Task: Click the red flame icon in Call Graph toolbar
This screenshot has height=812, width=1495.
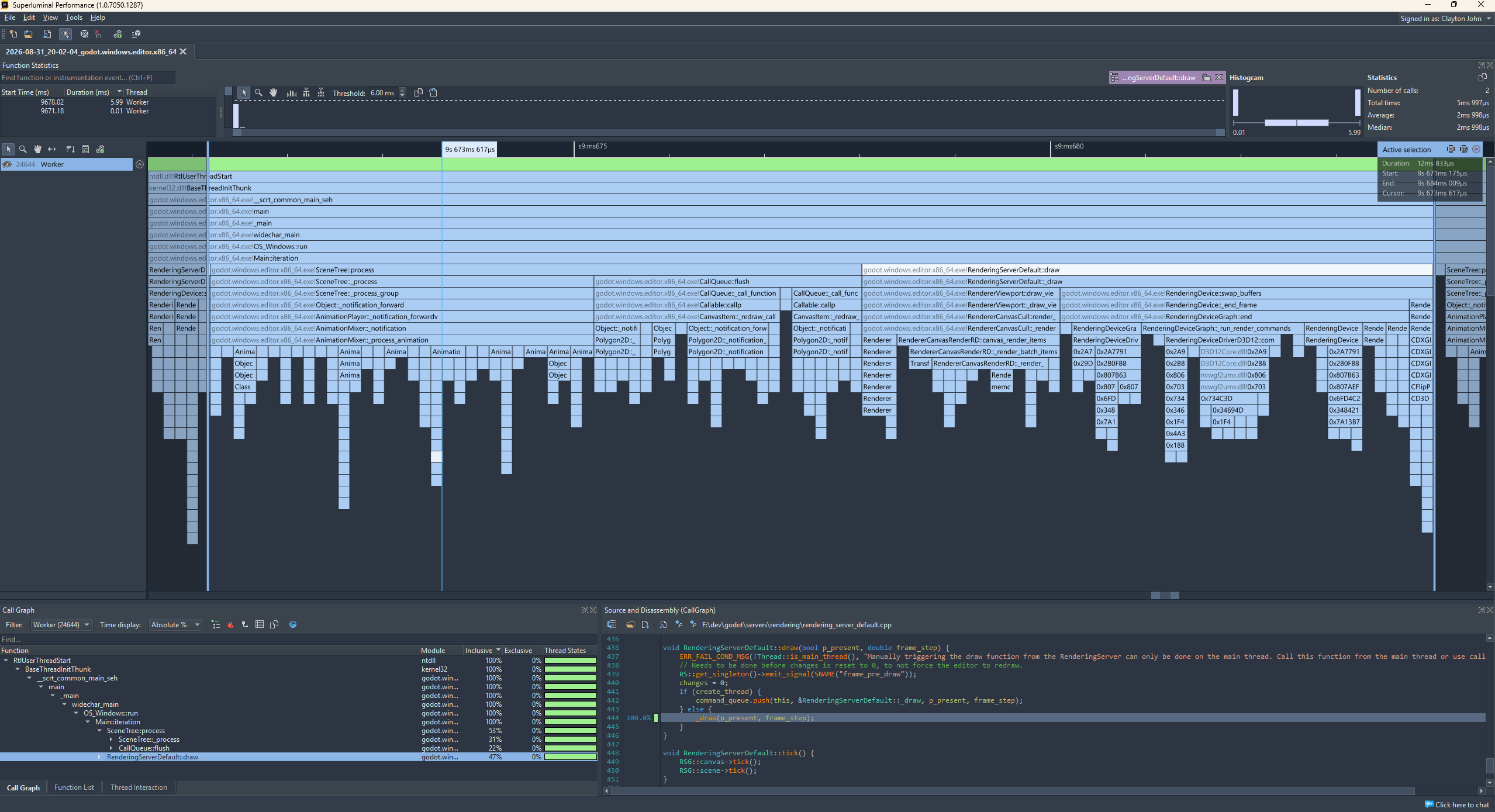Action: [230, 624]
